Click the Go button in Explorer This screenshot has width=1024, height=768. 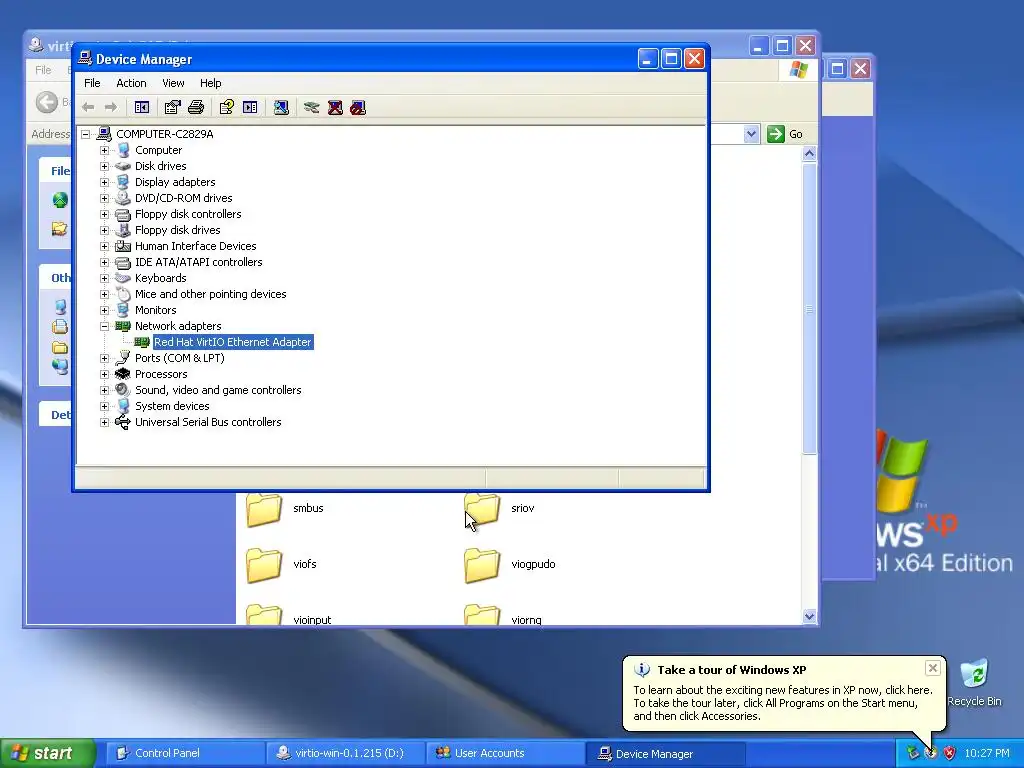(785, 134)
